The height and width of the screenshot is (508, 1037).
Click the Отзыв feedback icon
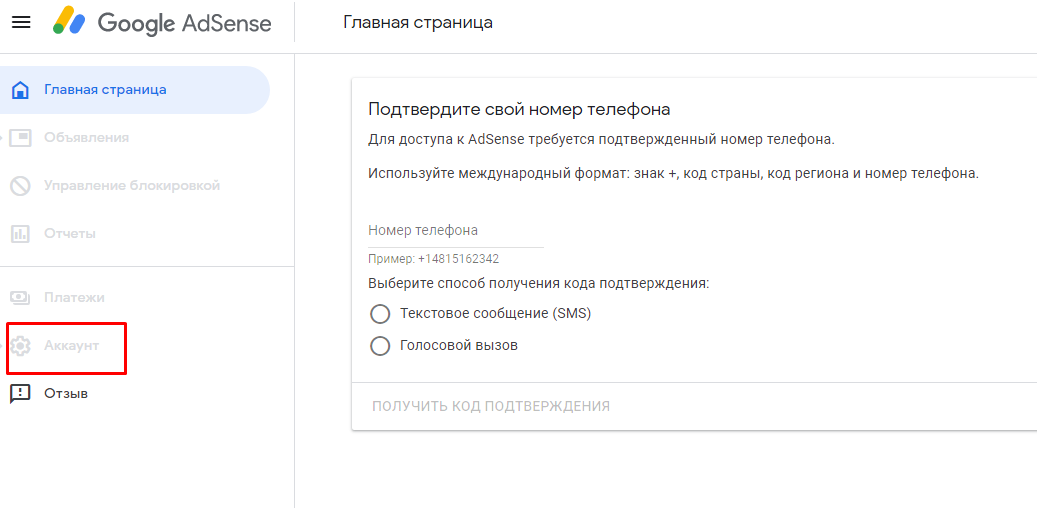coord(21,394)
